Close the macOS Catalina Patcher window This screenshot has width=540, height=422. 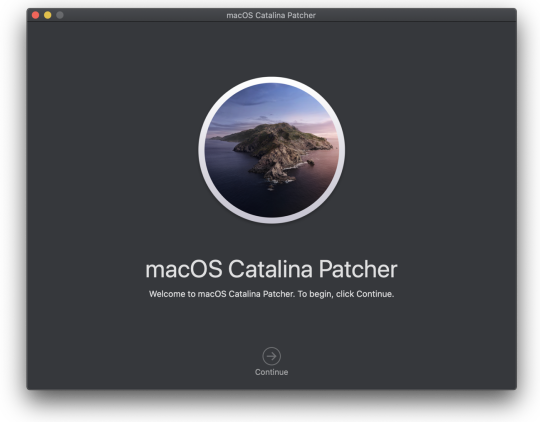(35, 15)
